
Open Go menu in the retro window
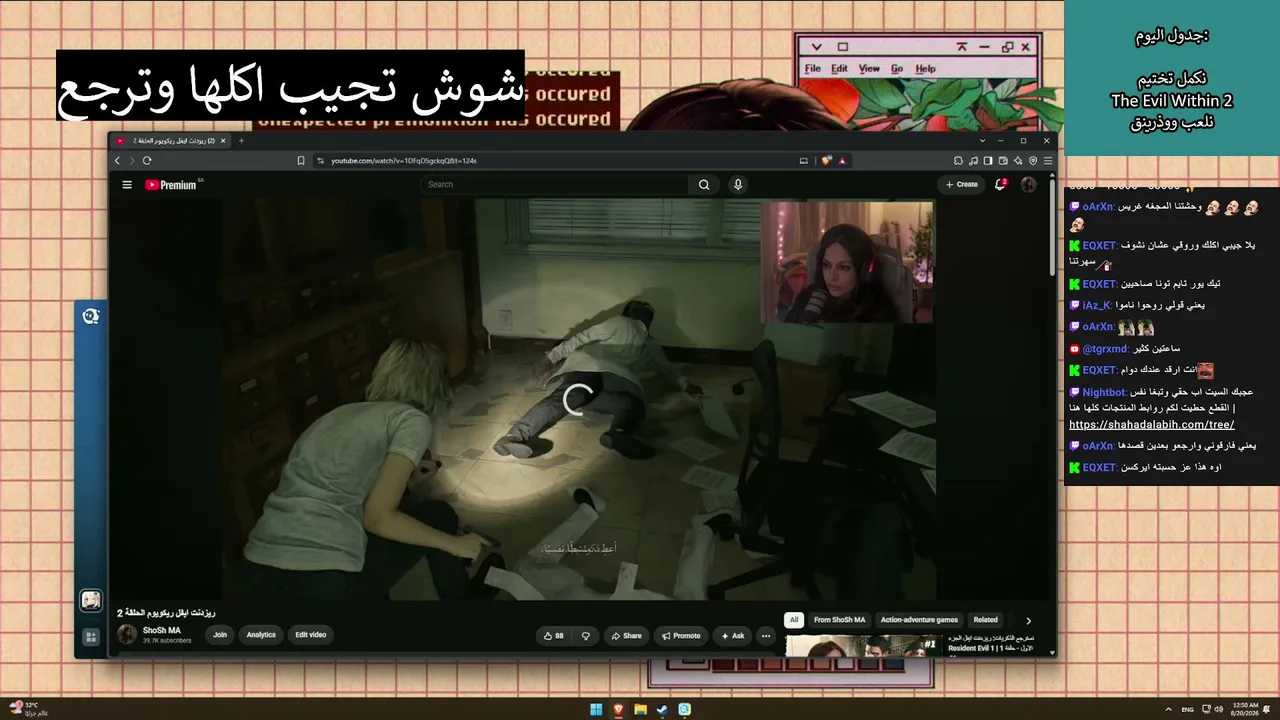pyautogui.click(x=897, y=69)
